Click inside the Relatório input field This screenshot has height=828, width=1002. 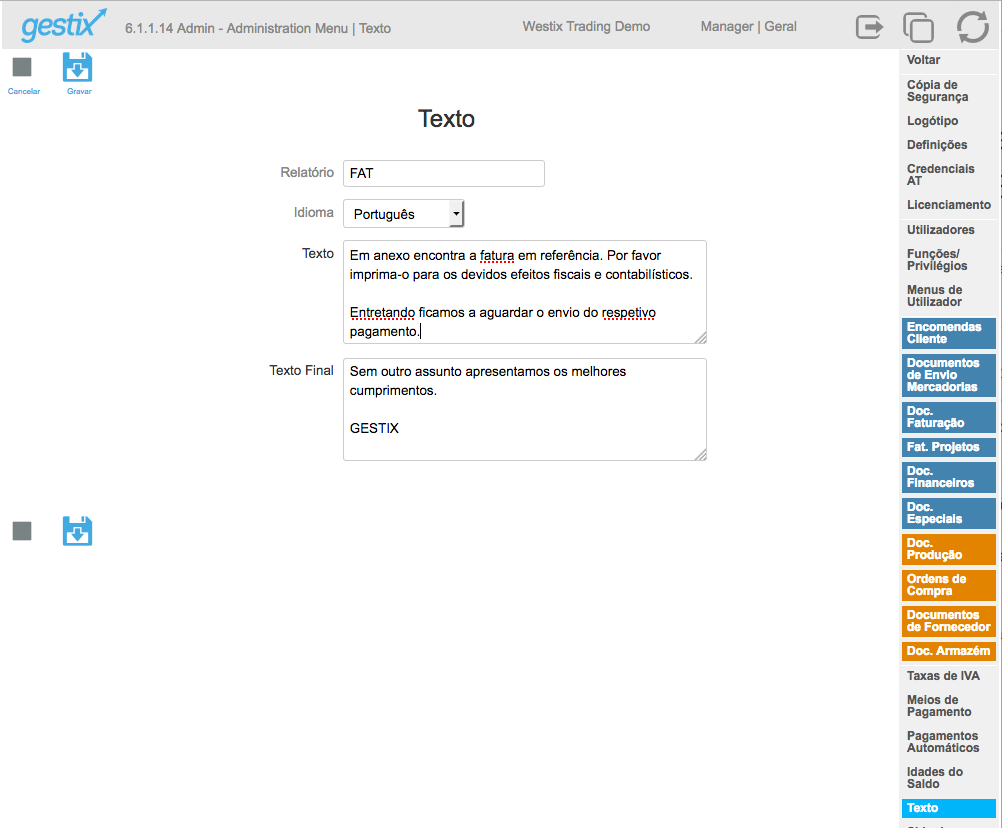tap(443, 173)
